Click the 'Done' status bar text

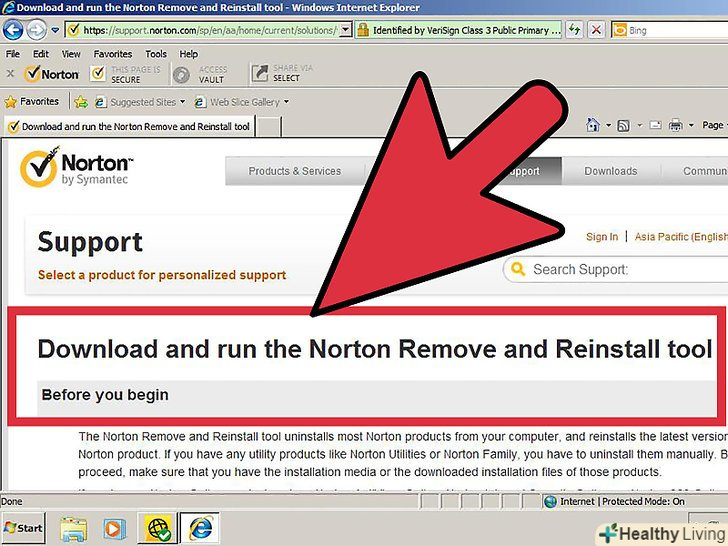coord(12,501)
